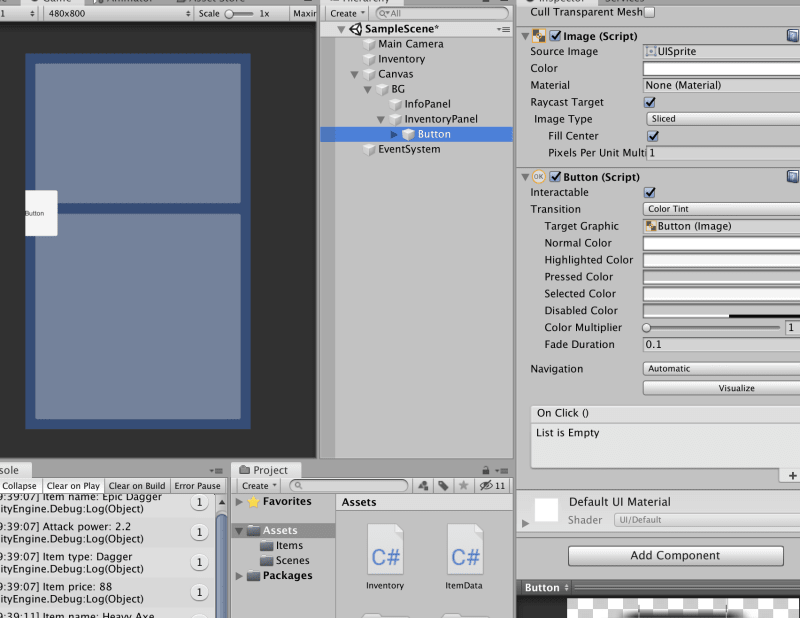Add an On Click event with plus
This screenshot has width=800, height=618.
(x=792, y=476)
